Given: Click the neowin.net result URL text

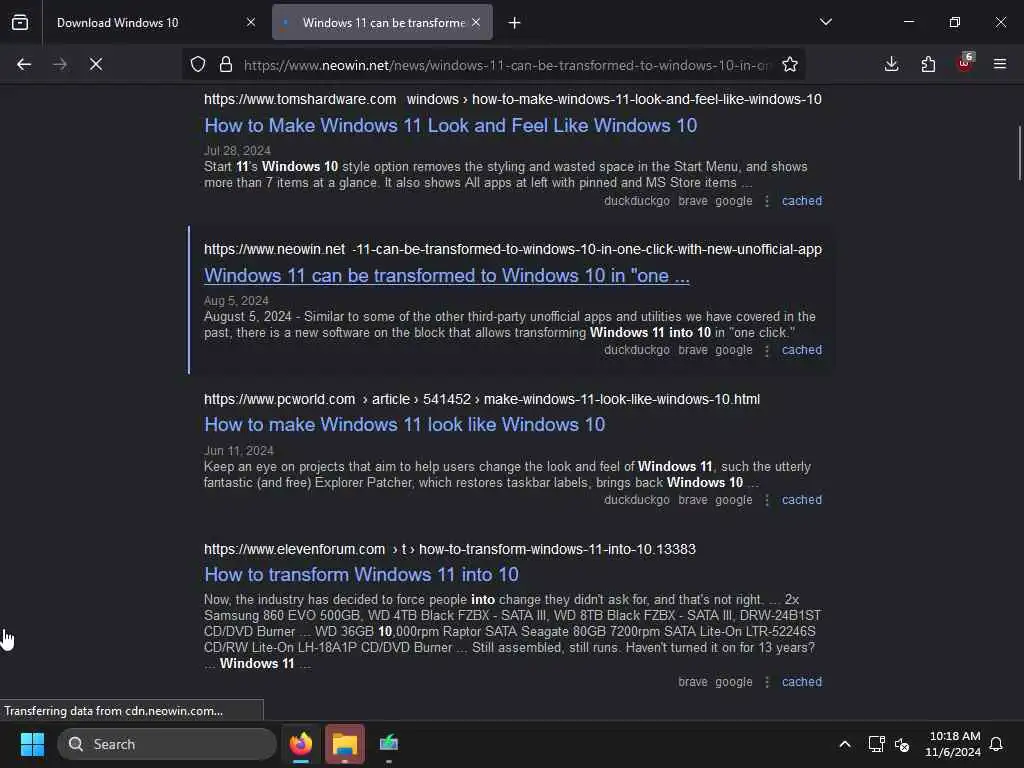Looking at the screenshot, I should pyautogui.click(x=513, y=249).
